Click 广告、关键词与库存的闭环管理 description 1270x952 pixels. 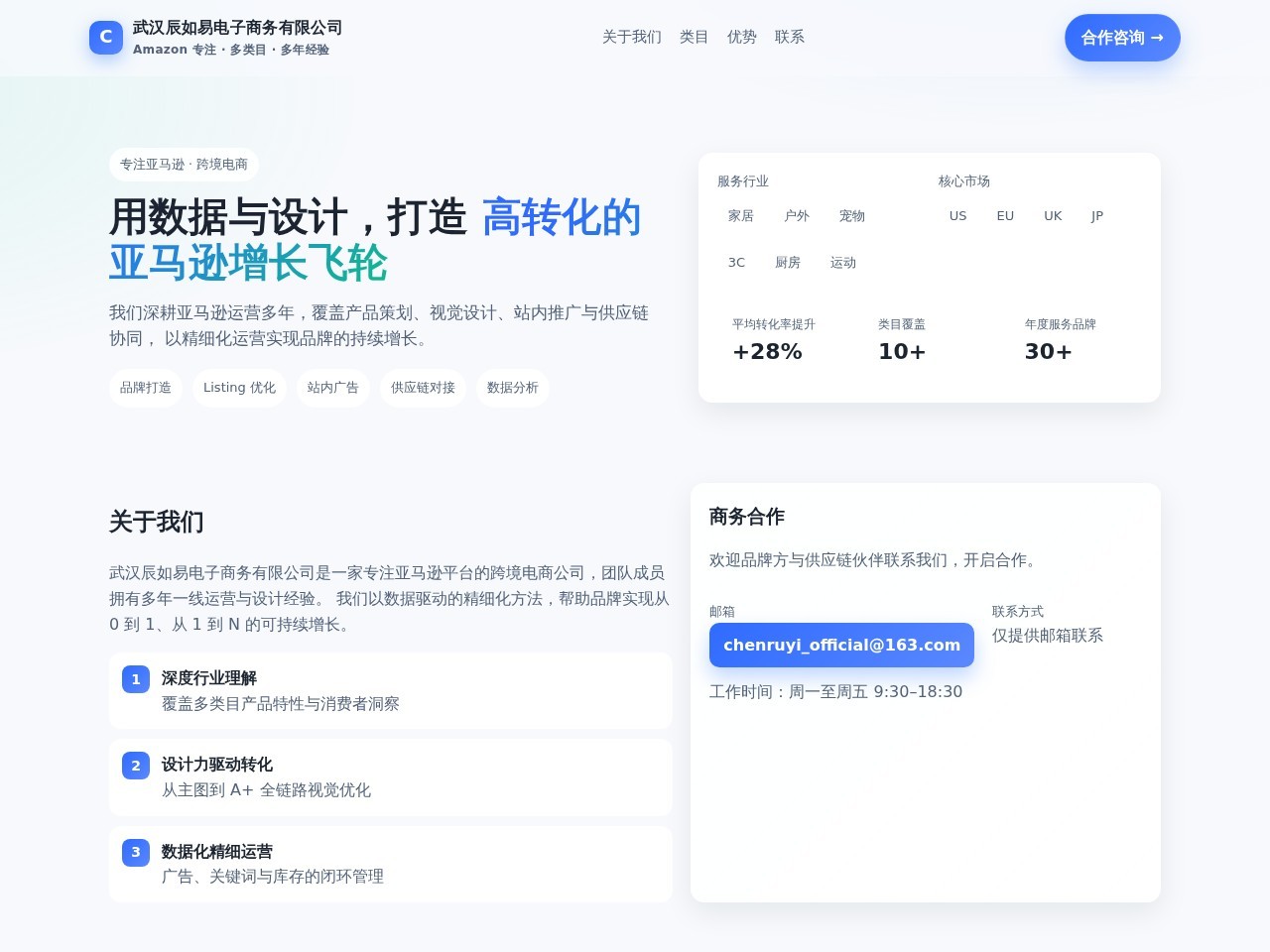tap(273, 877)
